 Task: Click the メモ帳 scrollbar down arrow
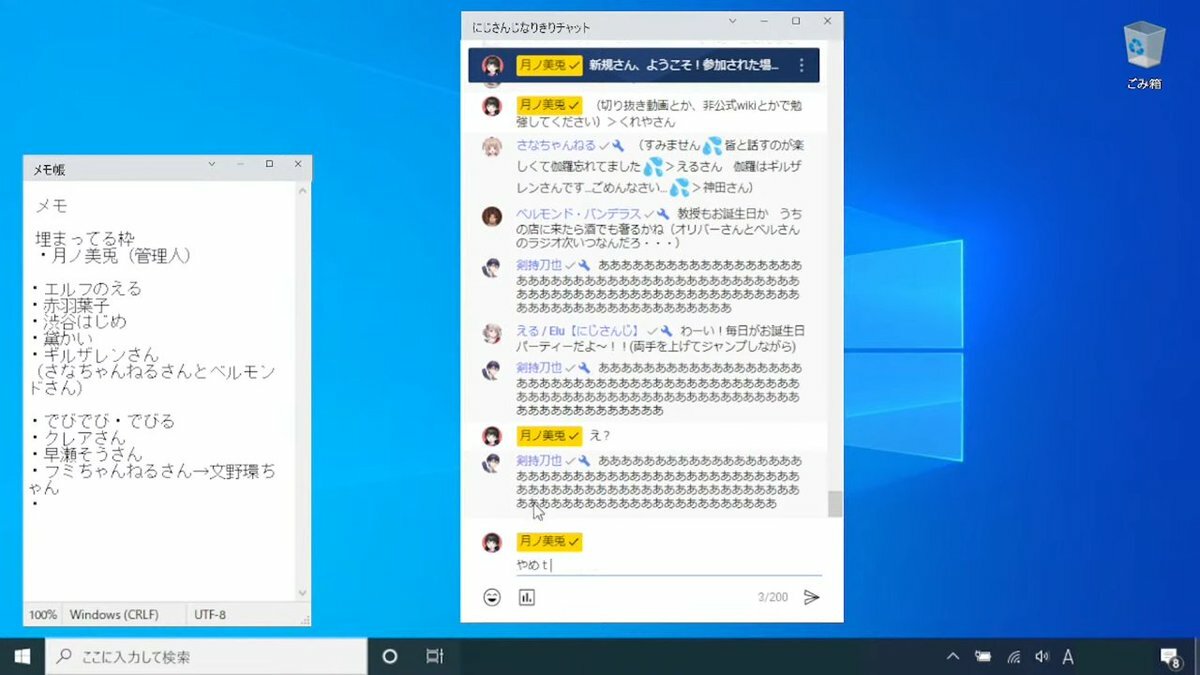click(x=303, y=594)
